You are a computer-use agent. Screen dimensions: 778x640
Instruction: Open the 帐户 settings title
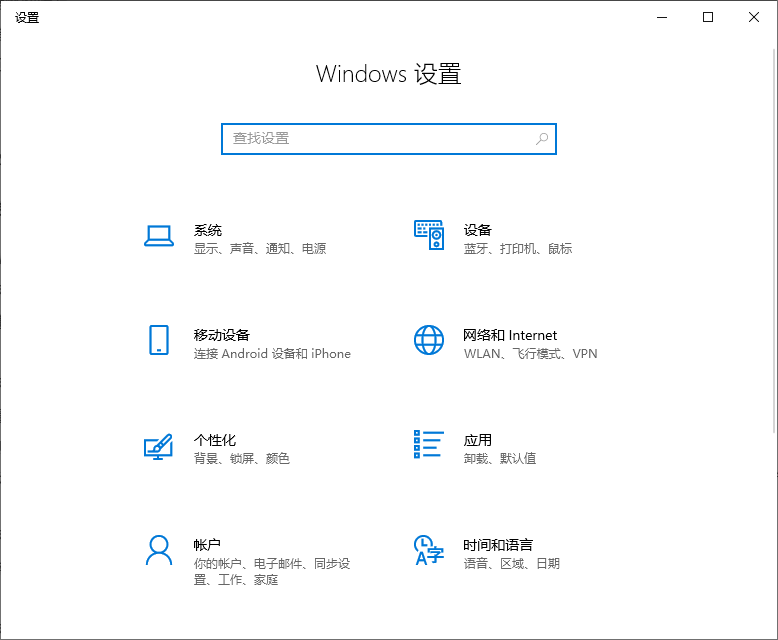point(207,545)
